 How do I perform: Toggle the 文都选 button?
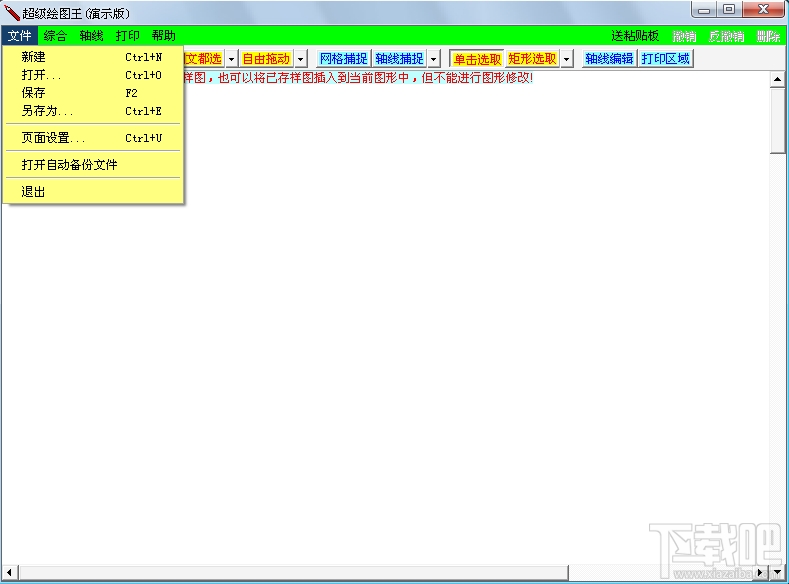[203, 59]
